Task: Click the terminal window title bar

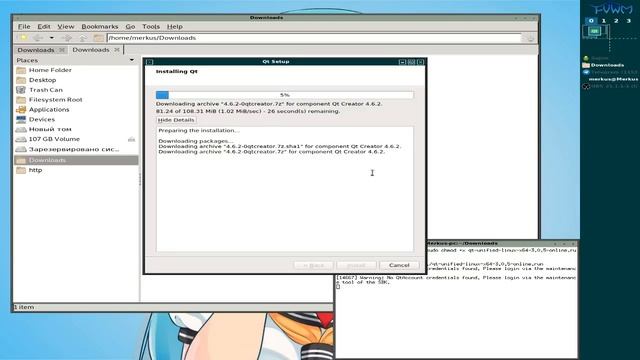Action: tap(502, 243)
